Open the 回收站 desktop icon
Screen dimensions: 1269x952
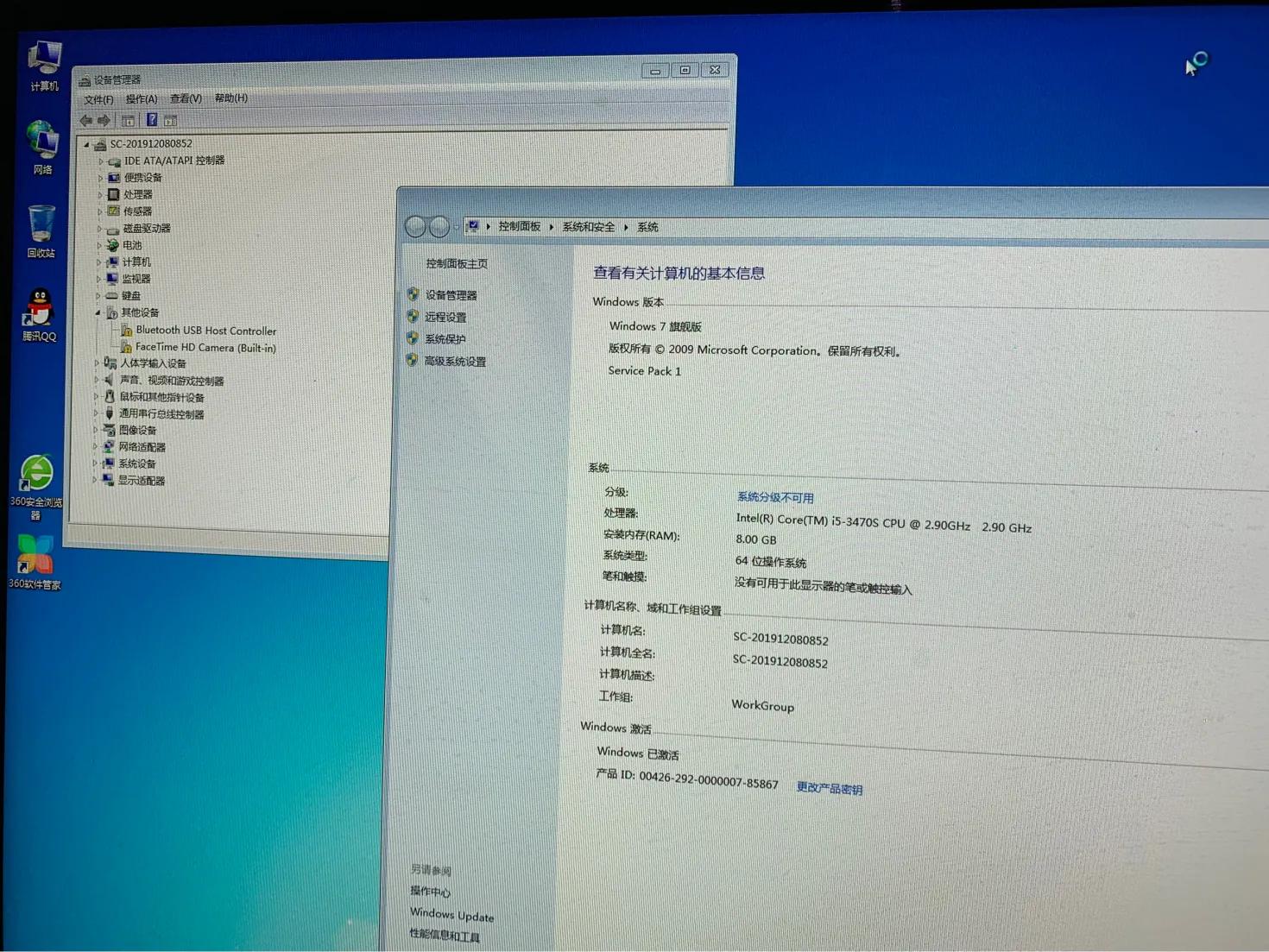(x=41, y=223)
